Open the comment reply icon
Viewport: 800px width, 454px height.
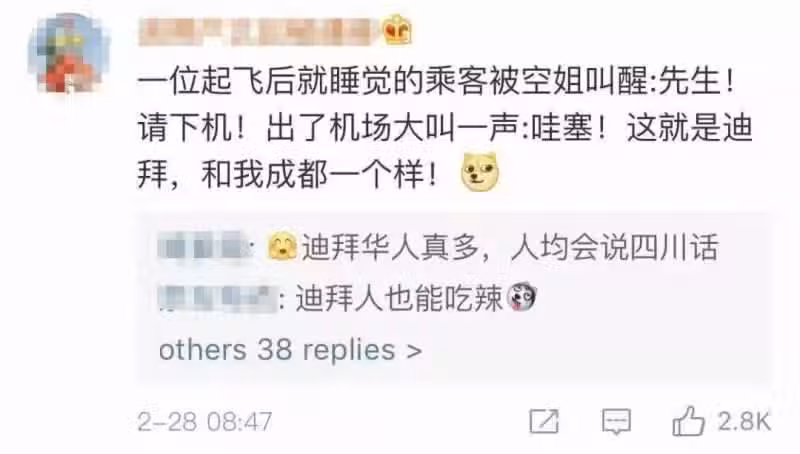[x=616, y=422]
